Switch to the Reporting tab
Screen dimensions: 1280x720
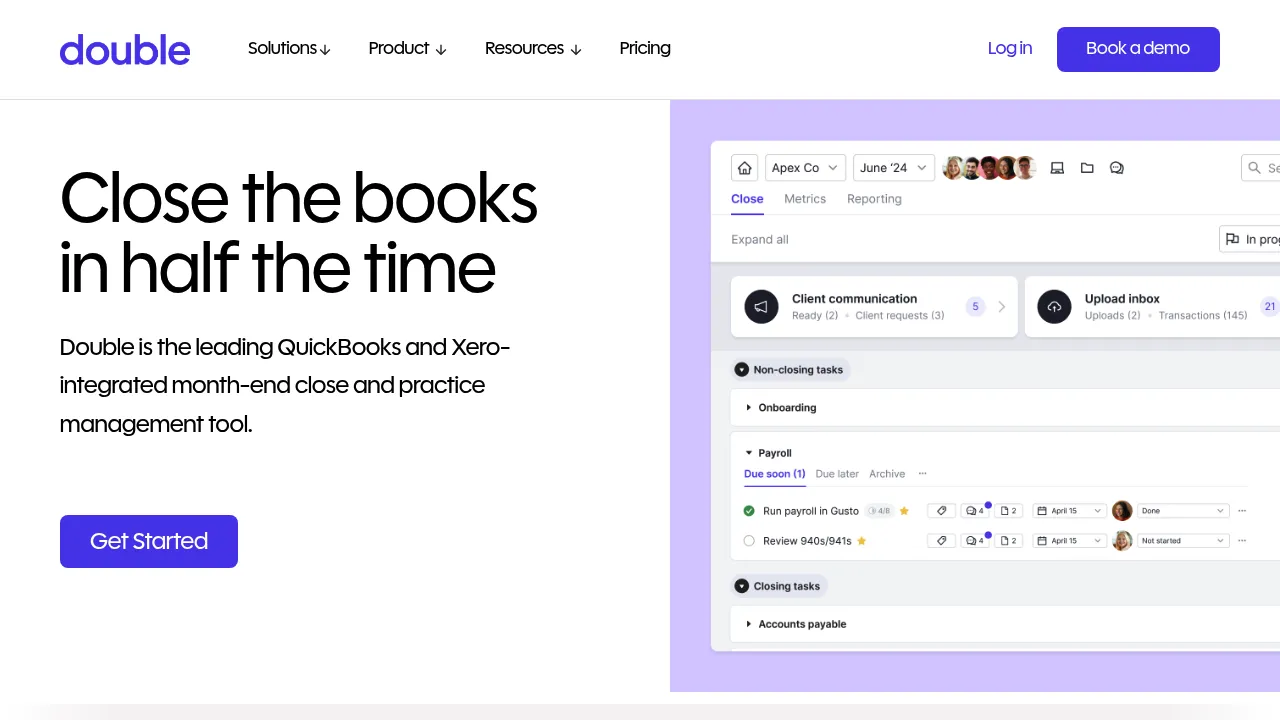point(874,199)
